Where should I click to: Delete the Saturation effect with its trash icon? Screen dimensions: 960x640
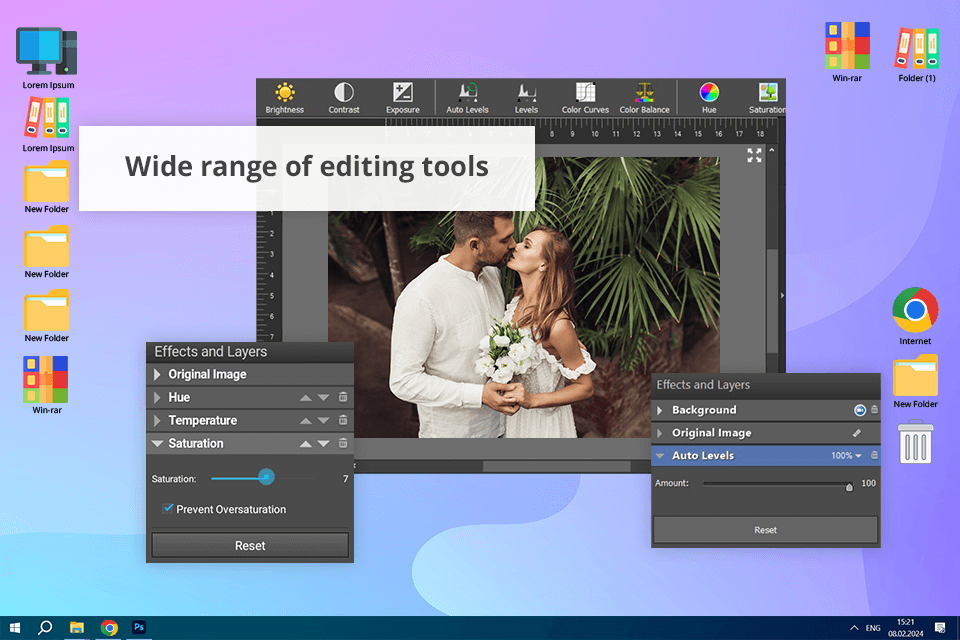(343, 443)
